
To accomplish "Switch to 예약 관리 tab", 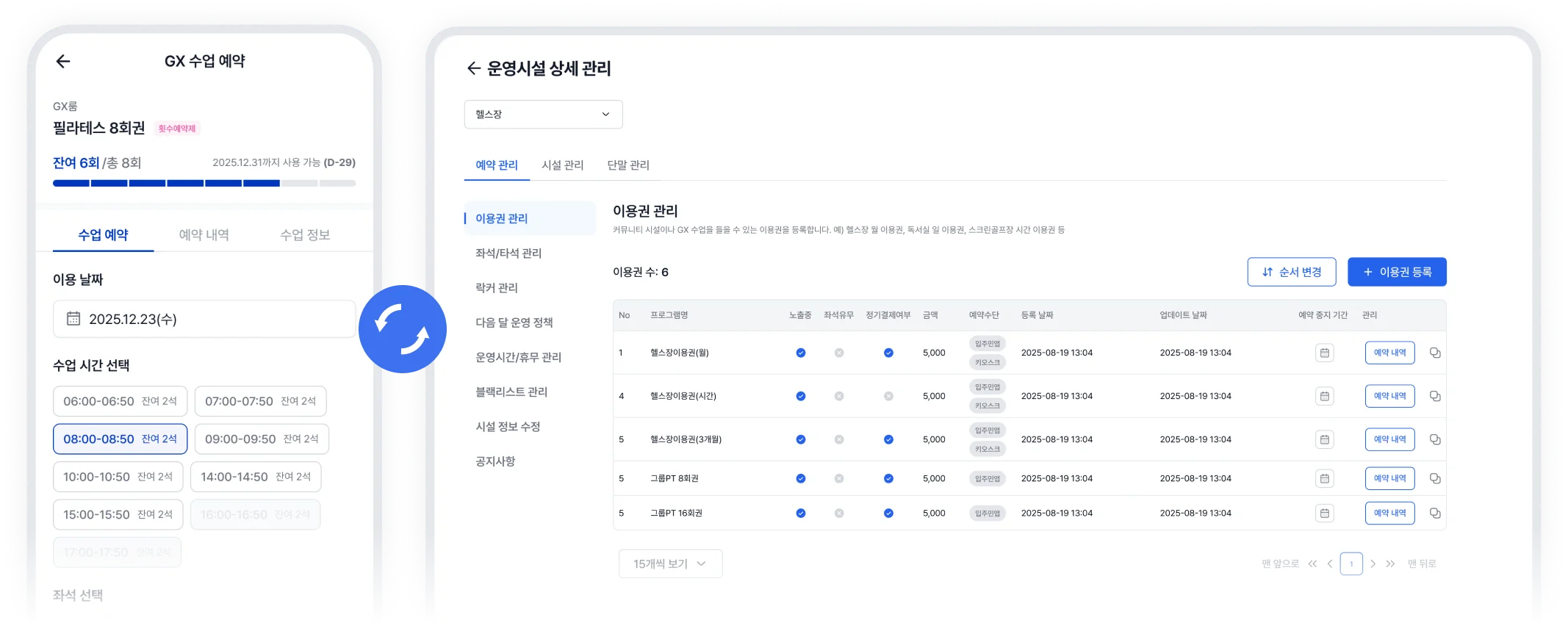I will pyautogui.click(x=497, y=165).
